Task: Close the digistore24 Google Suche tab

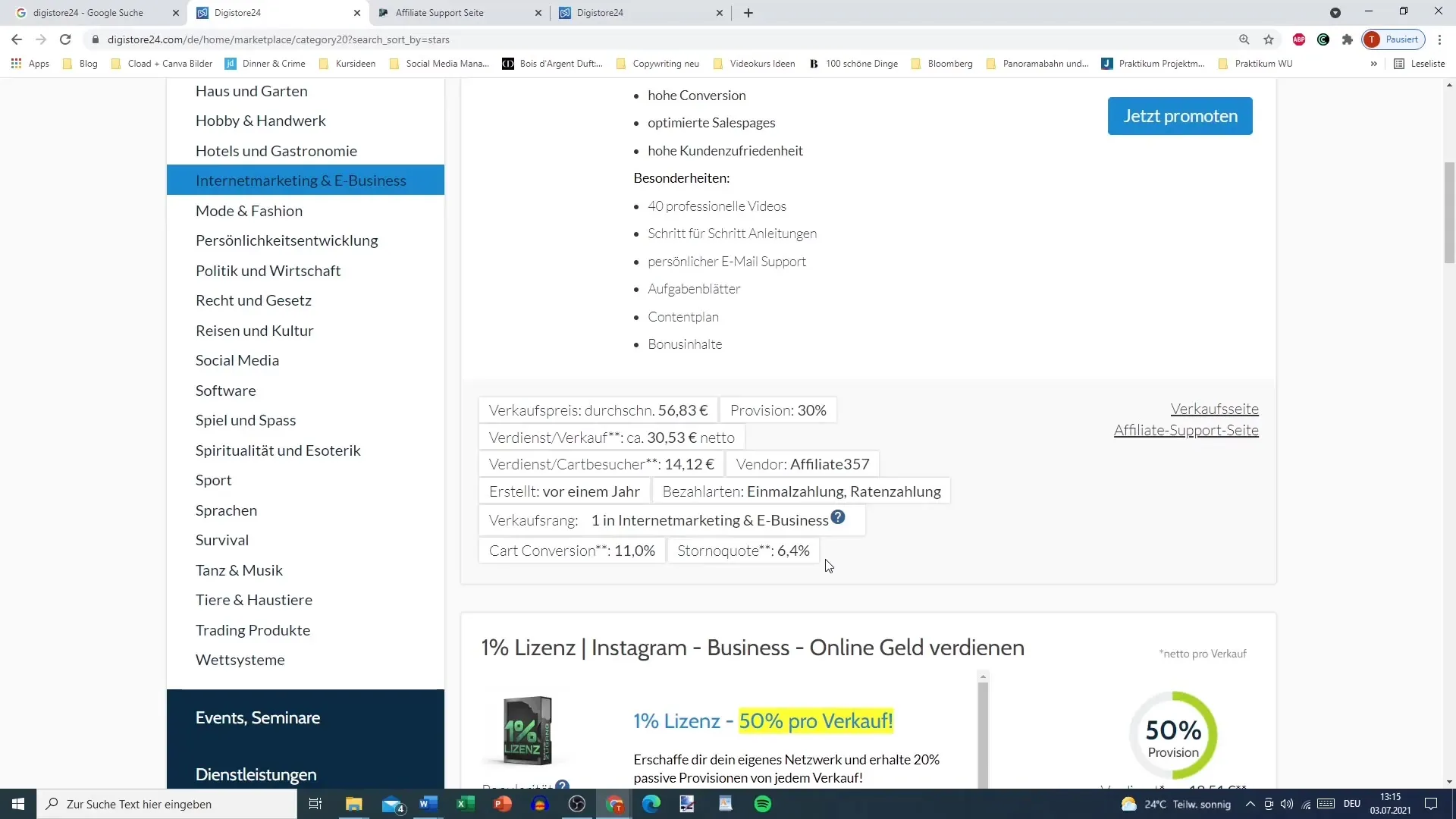Action: pos(176,13)
